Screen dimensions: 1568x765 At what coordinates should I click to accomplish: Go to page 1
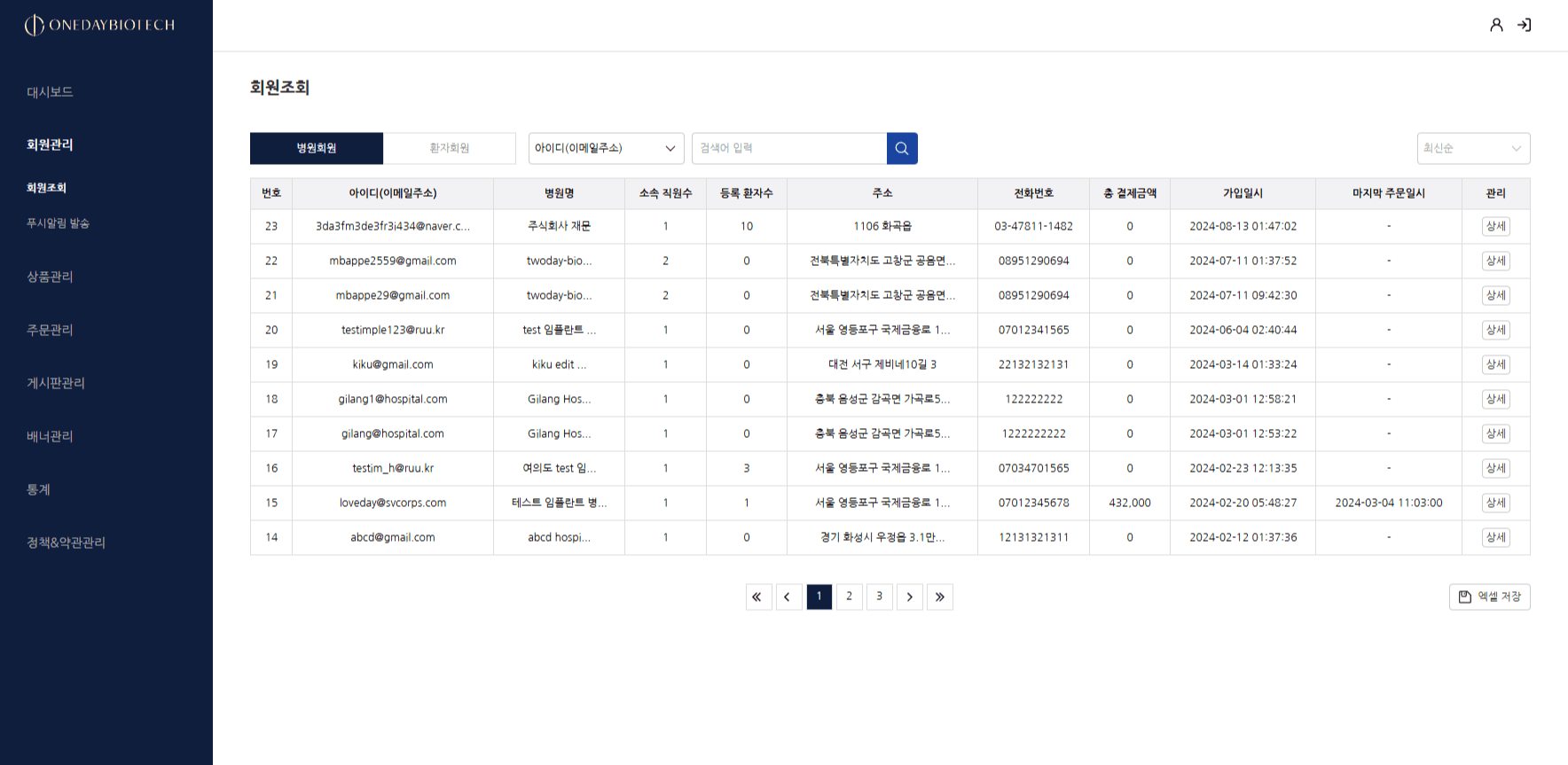(x=819, y=597)
